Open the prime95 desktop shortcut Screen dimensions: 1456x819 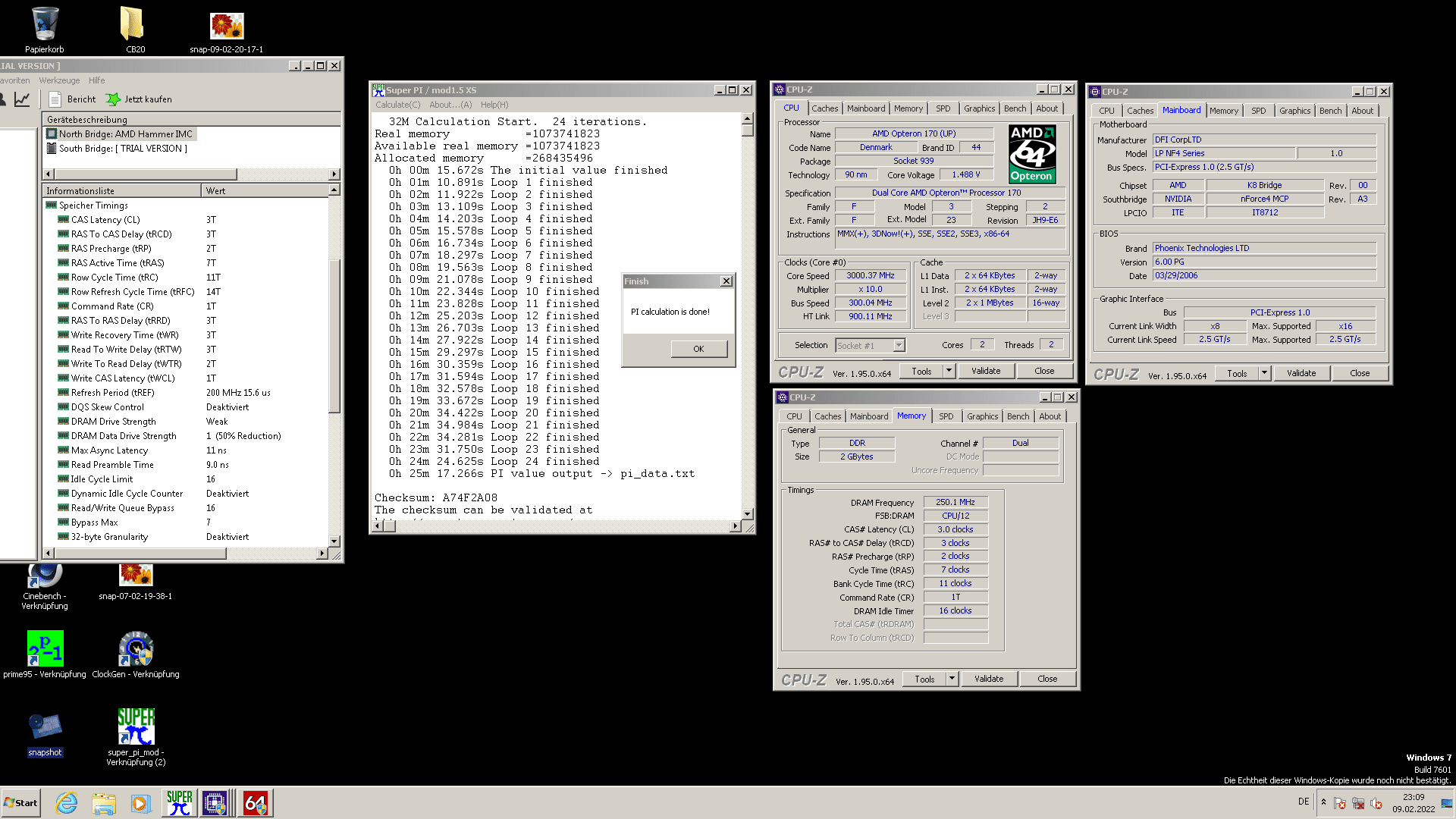click(x=45, y=649)
